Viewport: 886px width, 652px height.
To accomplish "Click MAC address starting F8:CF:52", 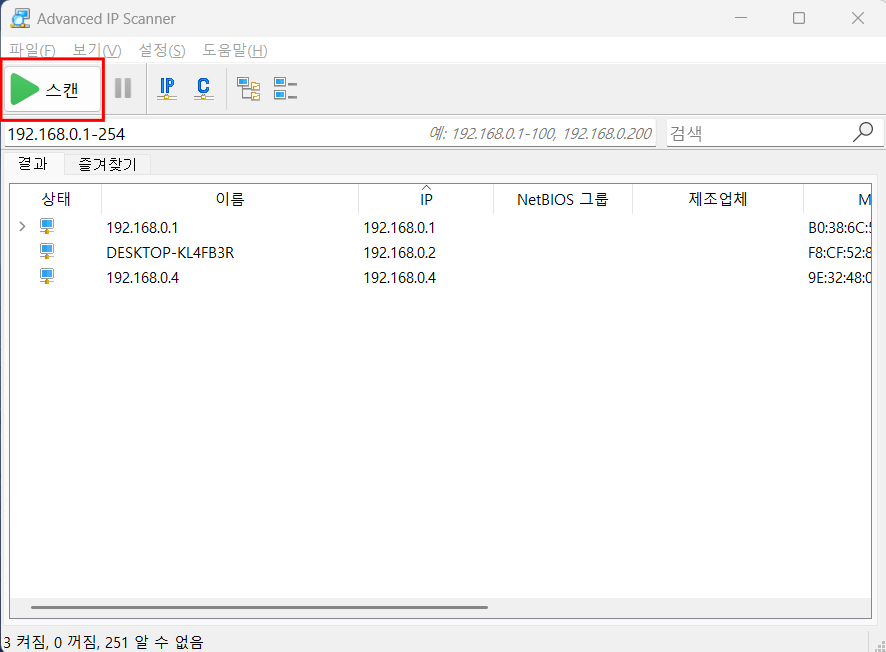I will [839, 253].
